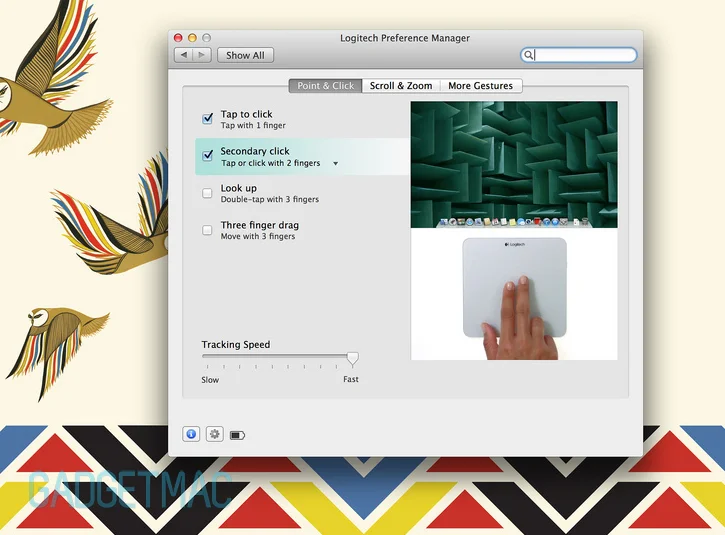
Task: Minimize the window with yellow button
Action: 192,37
